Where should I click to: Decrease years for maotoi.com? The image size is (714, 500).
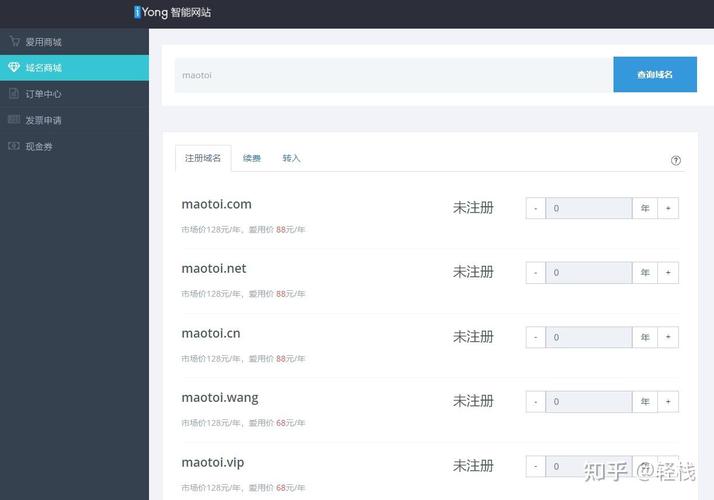[x=536, y=208]
